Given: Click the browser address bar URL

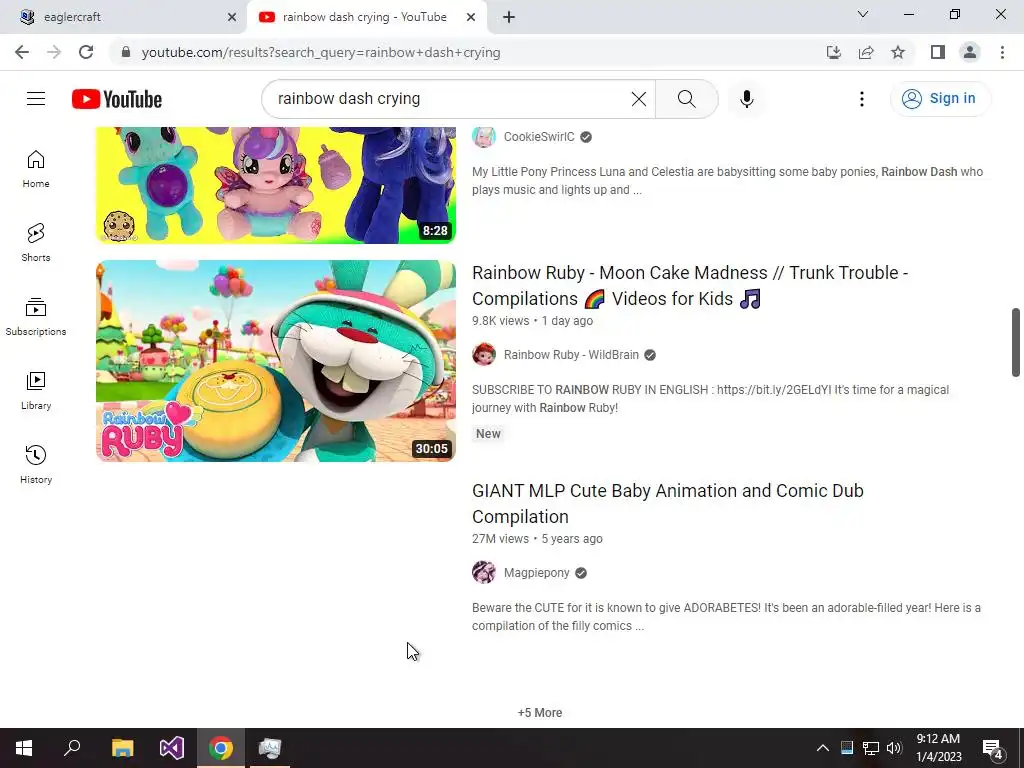Looking at the screenshot, I should coord(321,52).
